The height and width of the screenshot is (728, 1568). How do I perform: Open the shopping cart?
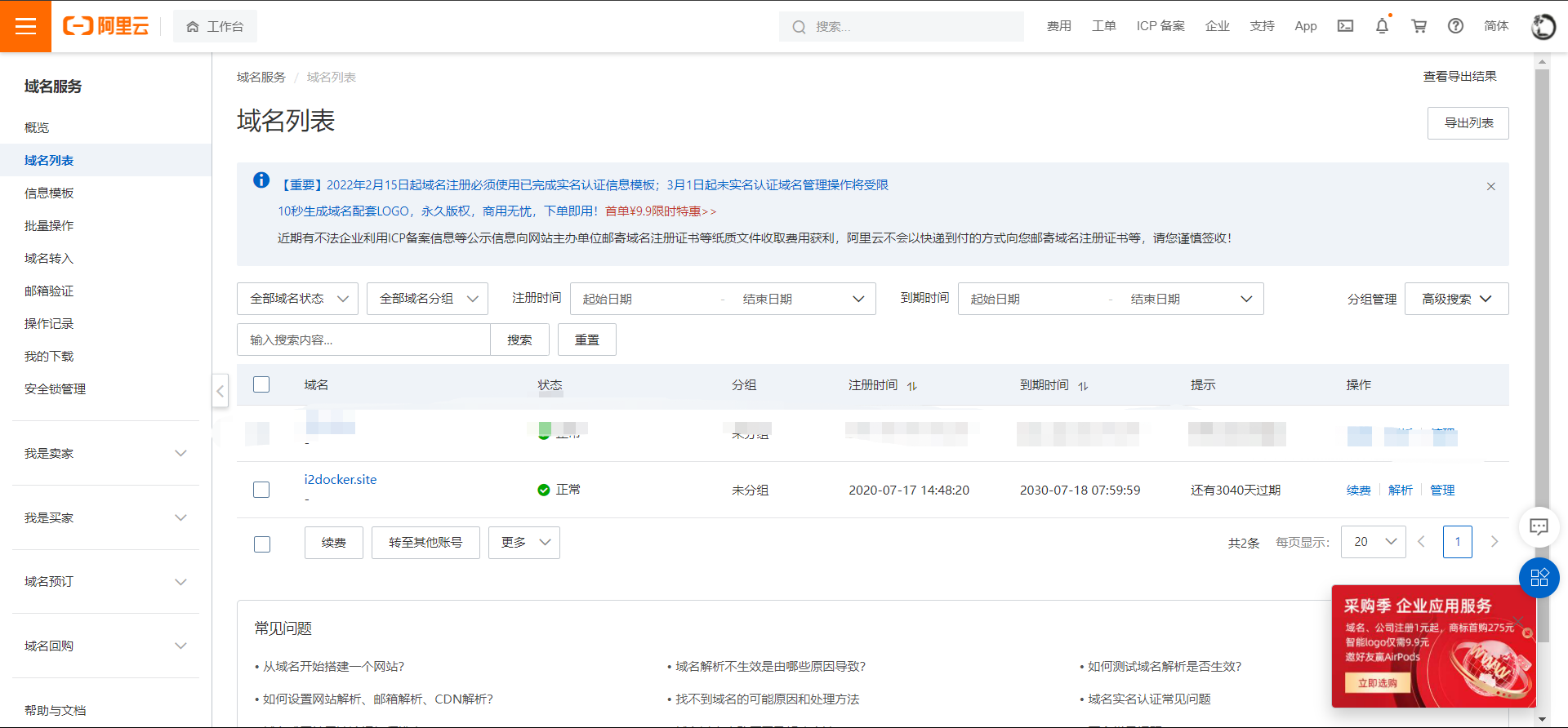tap(1419, 26)
